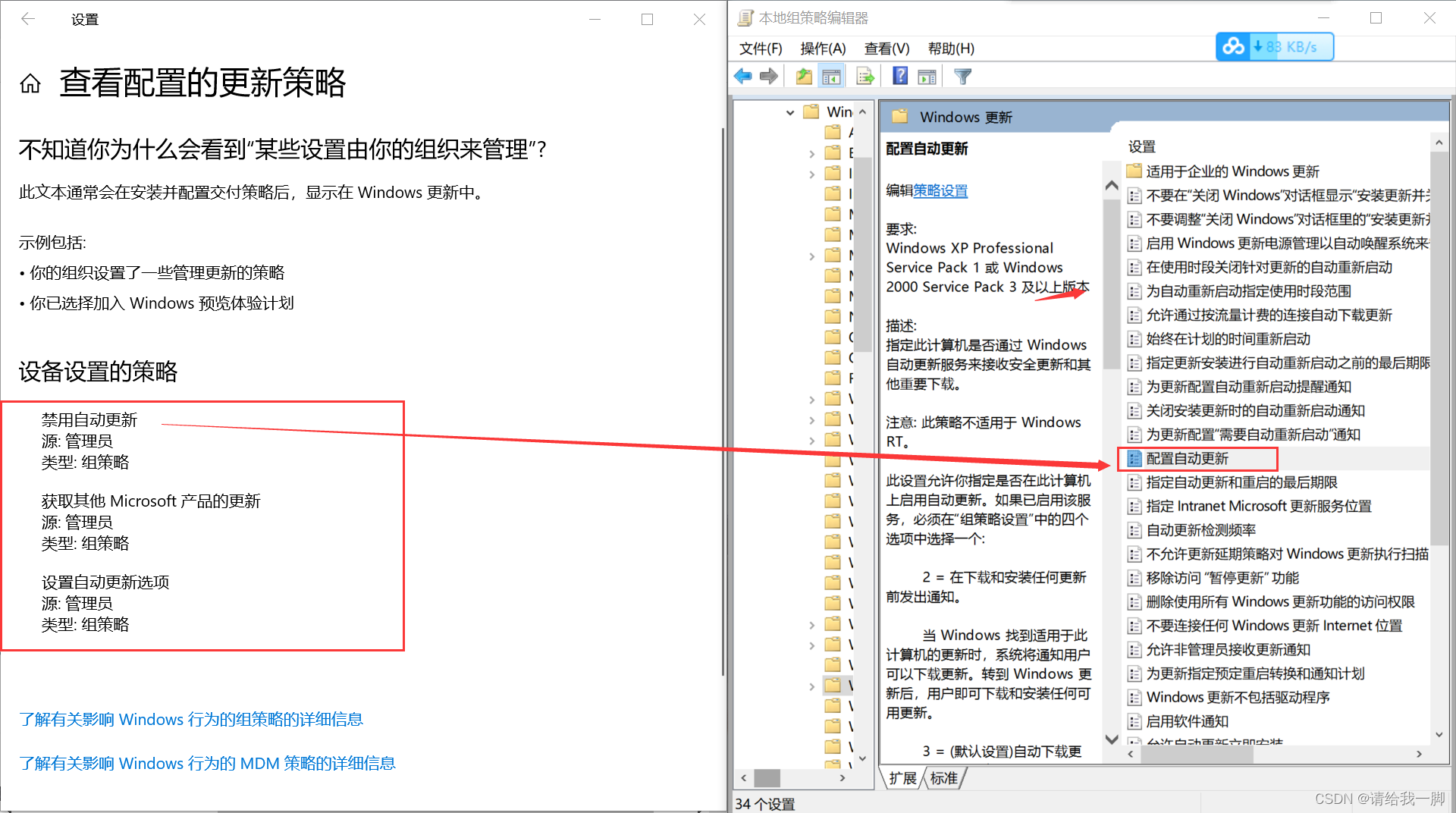Toggle the Show/Hide Action Pane icon

pyautogui.click(x=927, y=76)
